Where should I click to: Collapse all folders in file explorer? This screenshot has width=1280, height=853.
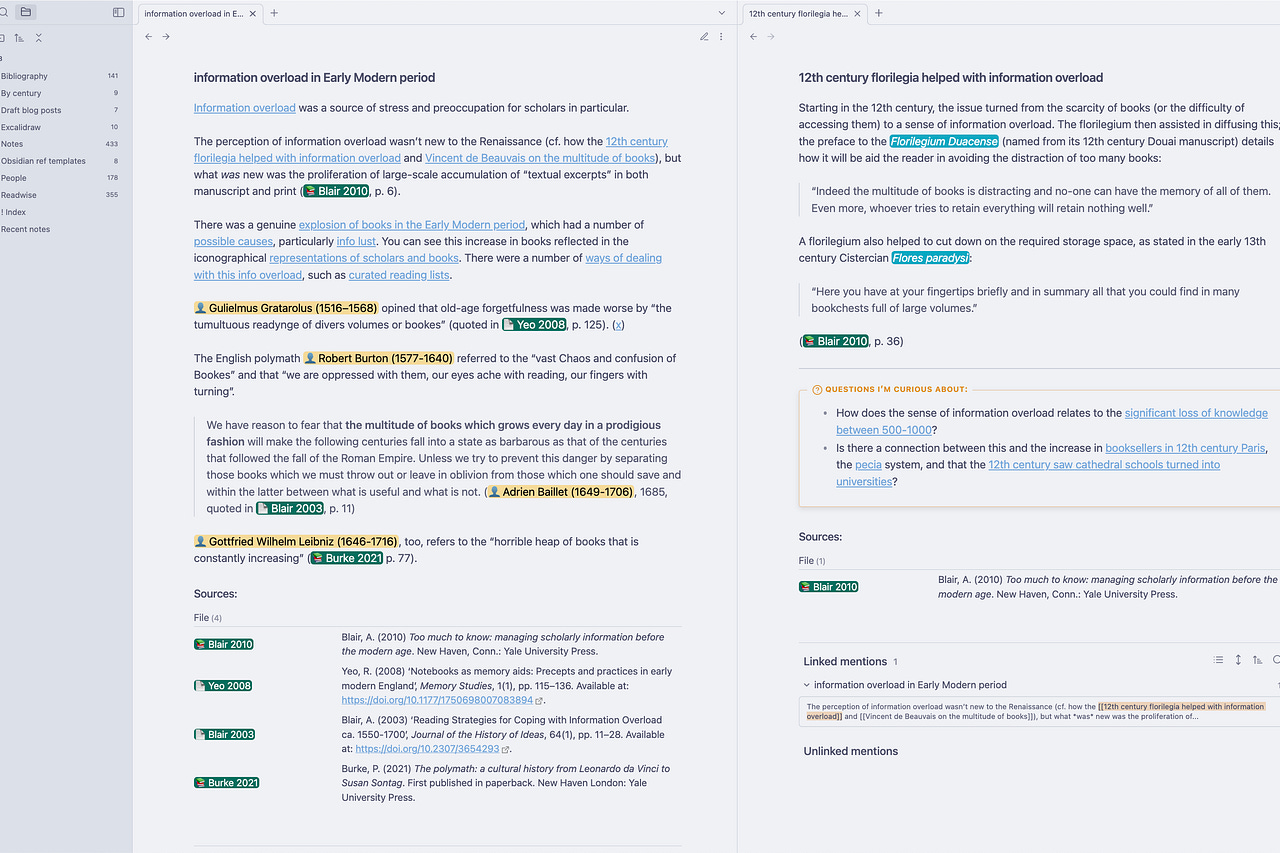38,37
